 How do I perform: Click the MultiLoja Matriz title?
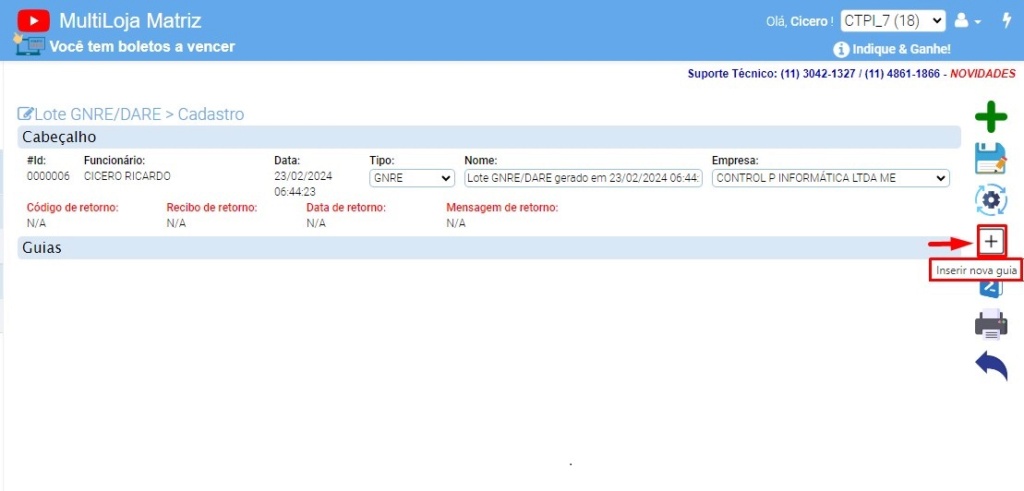click(x=130, y=21)
